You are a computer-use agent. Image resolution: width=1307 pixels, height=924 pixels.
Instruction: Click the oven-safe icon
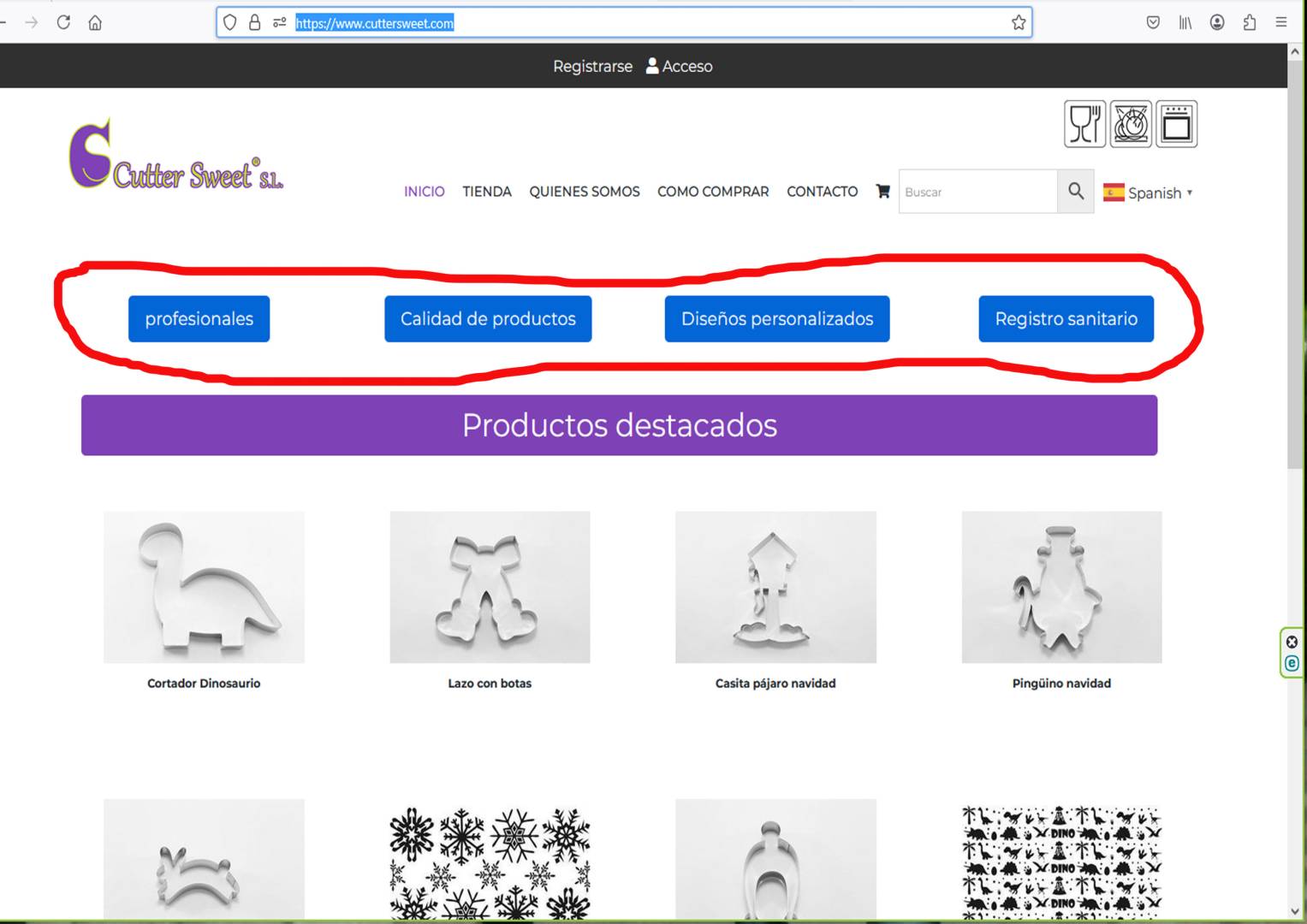pos(1177,124)
